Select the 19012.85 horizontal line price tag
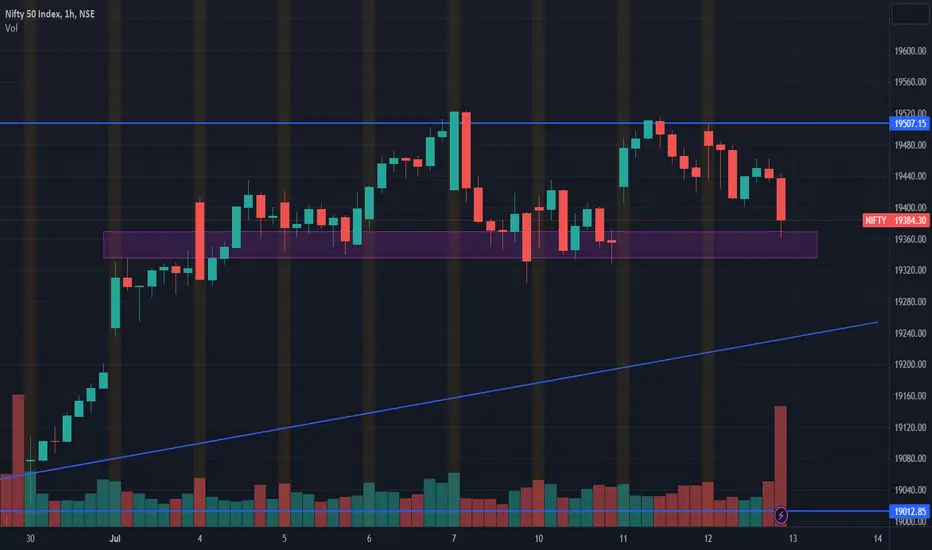 [x=909, y=511]
